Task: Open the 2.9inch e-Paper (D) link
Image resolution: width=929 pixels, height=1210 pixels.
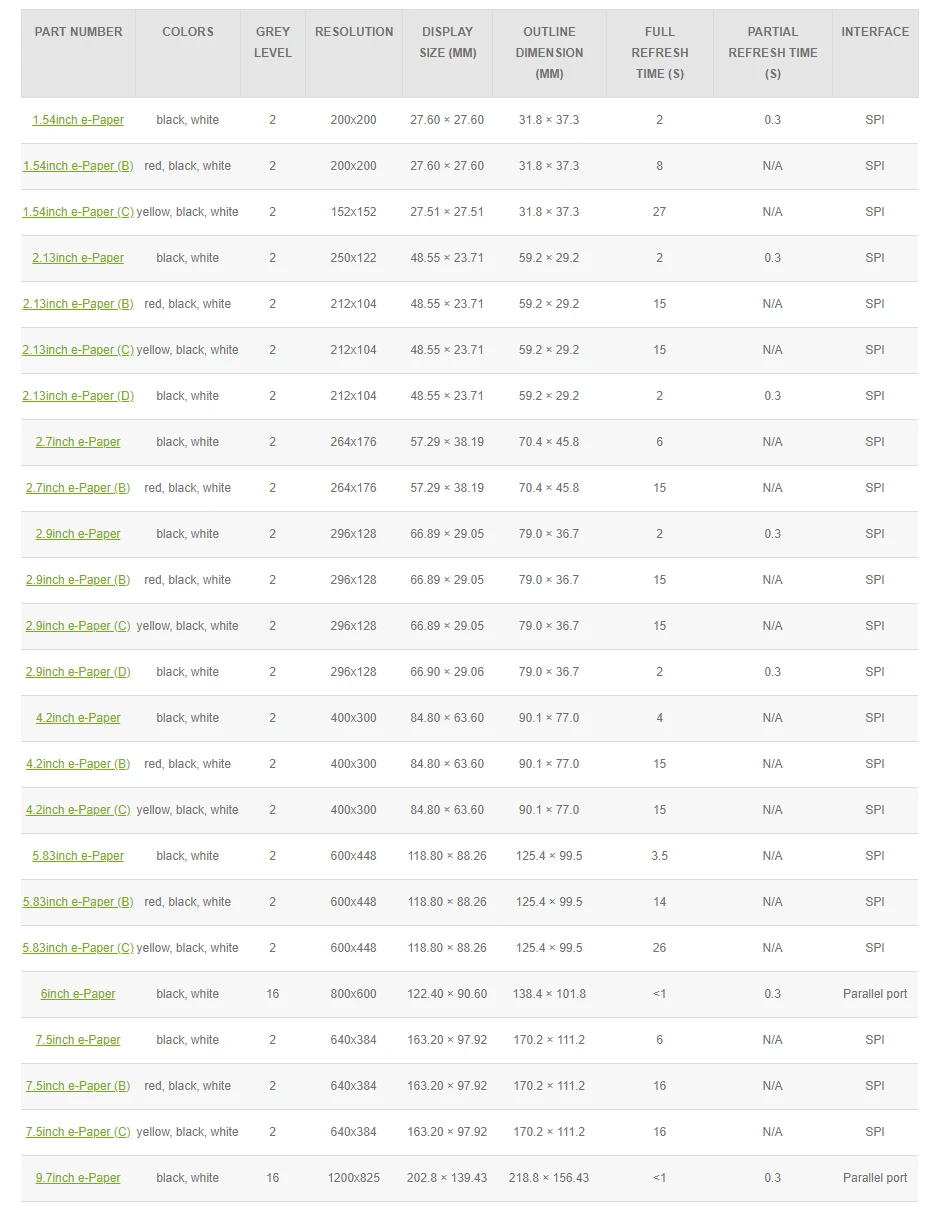Action: pyautogui.click(x=78, y=672)
